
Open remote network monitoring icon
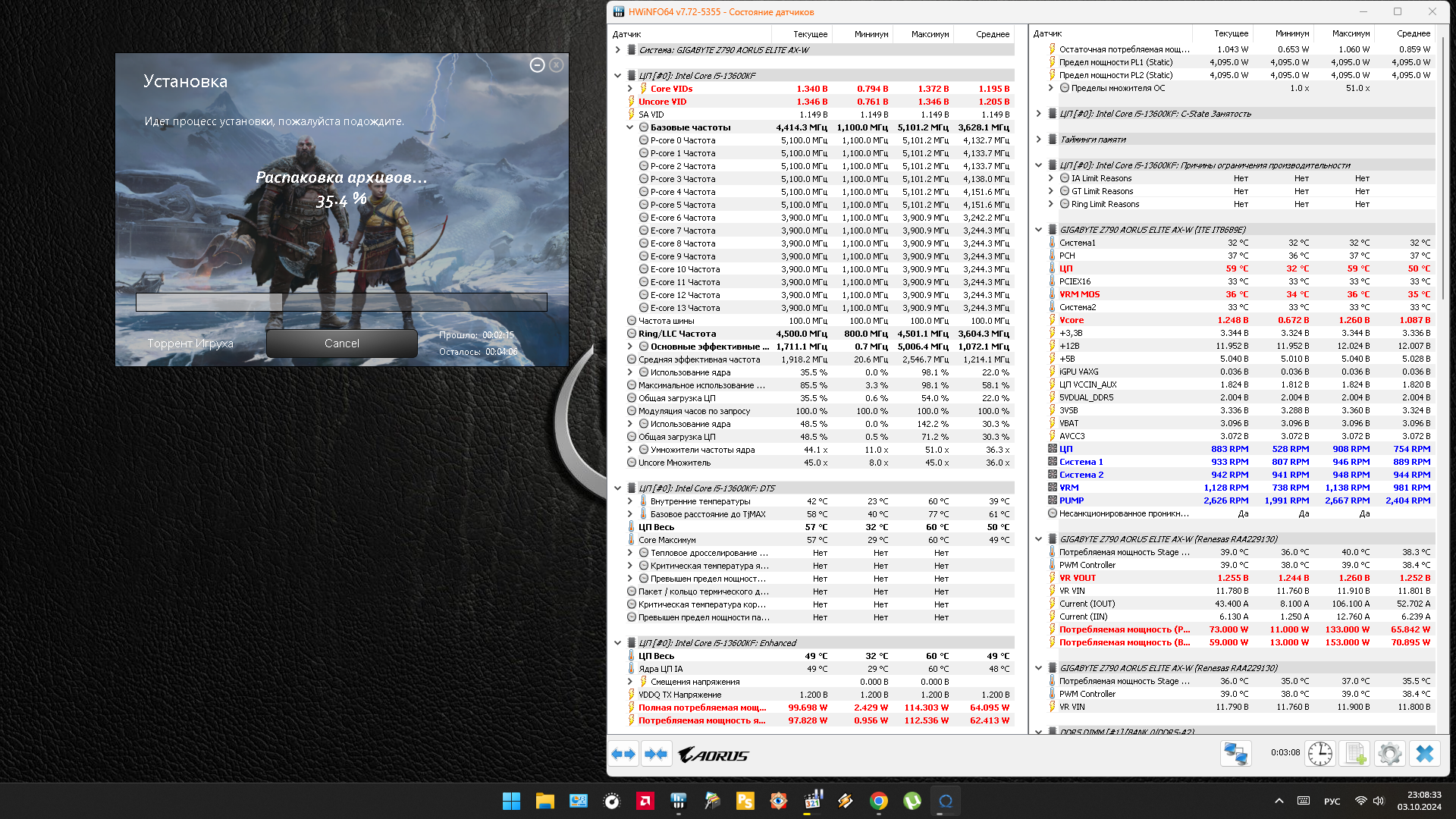(x=1235, y=754)
